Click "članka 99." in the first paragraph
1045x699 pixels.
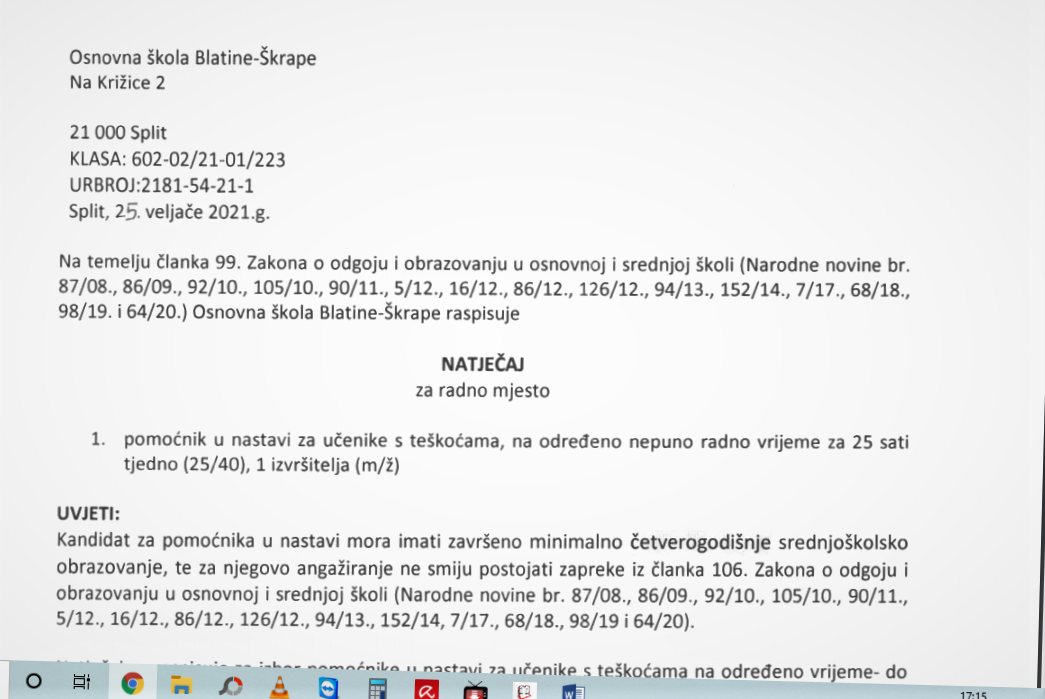coord(198,263)
